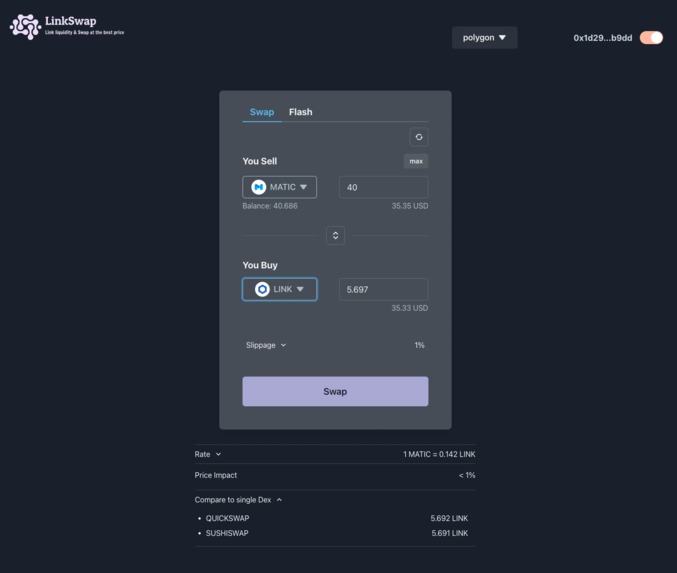Click the max button
677x573 pixels.
[416, 161]
